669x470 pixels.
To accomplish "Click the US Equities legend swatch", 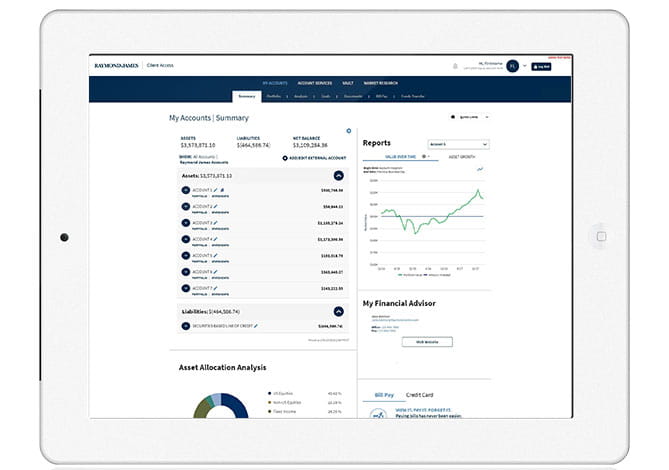I will coord(270,394).
